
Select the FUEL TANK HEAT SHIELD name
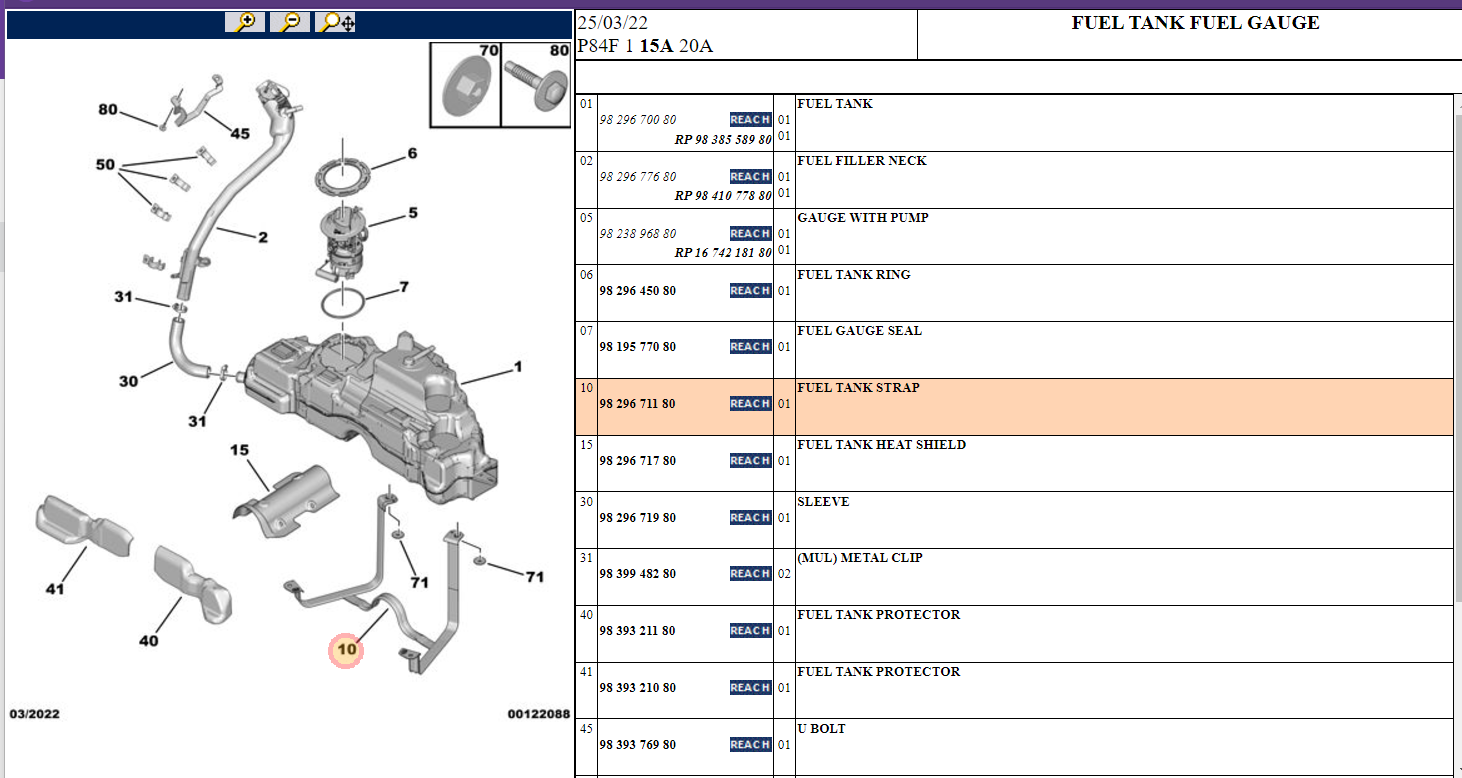tap(882, 445)
